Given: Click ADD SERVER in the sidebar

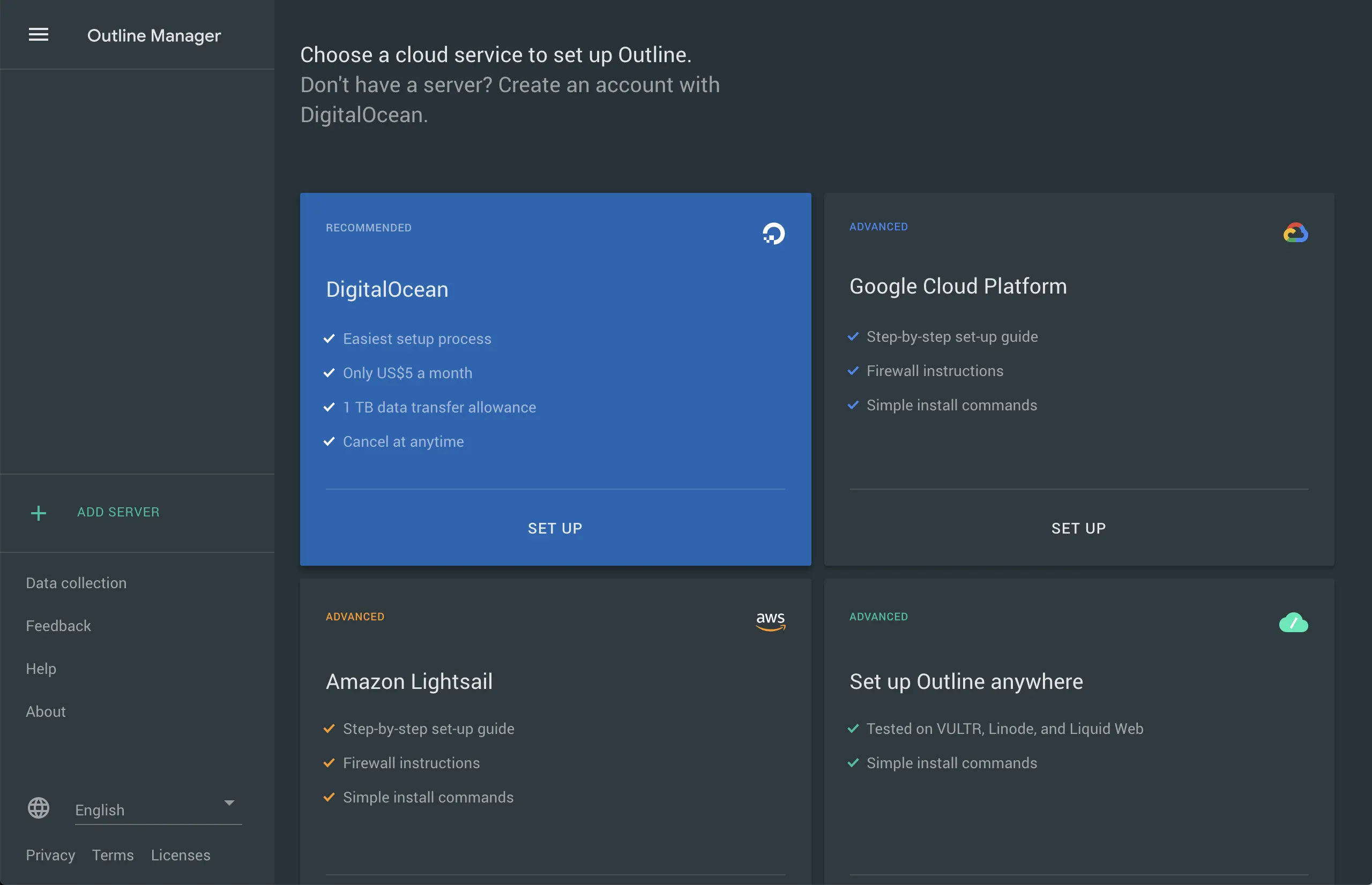Looking at the screenshot, I should coord(118,512).
